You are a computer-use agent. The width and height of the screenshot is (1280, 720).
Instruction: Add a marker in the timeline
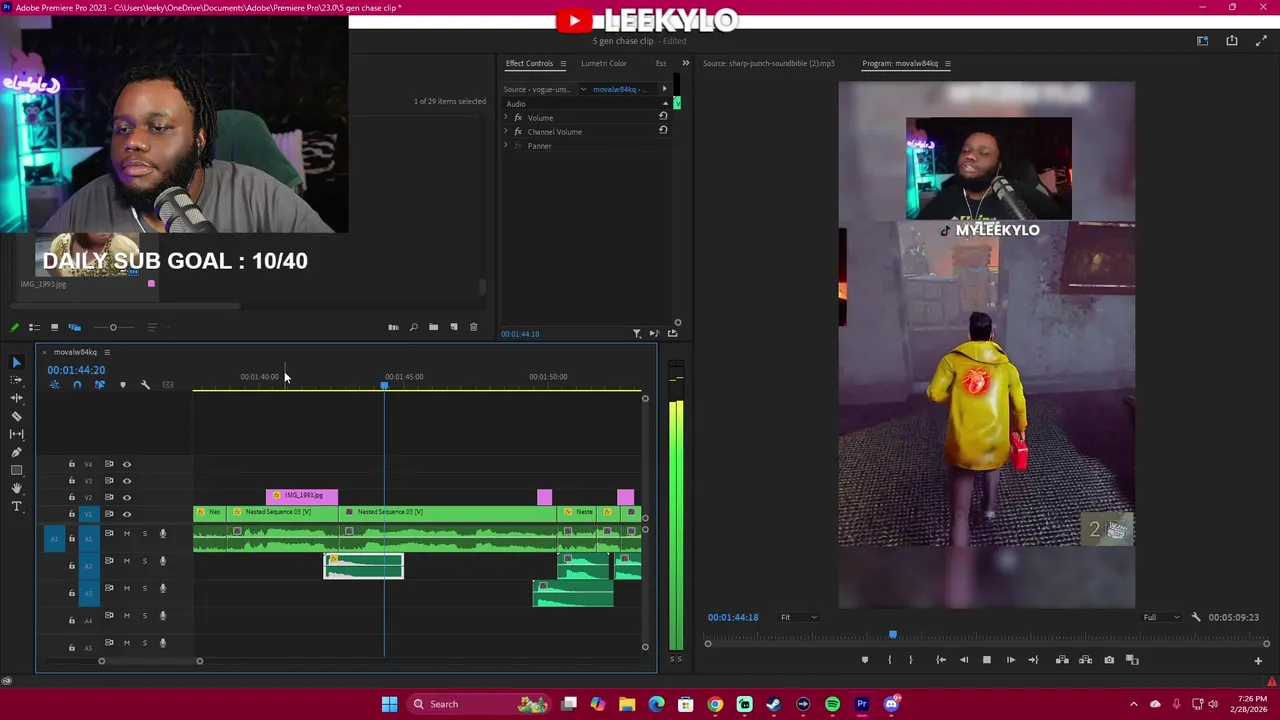click(x=123, y=385)
